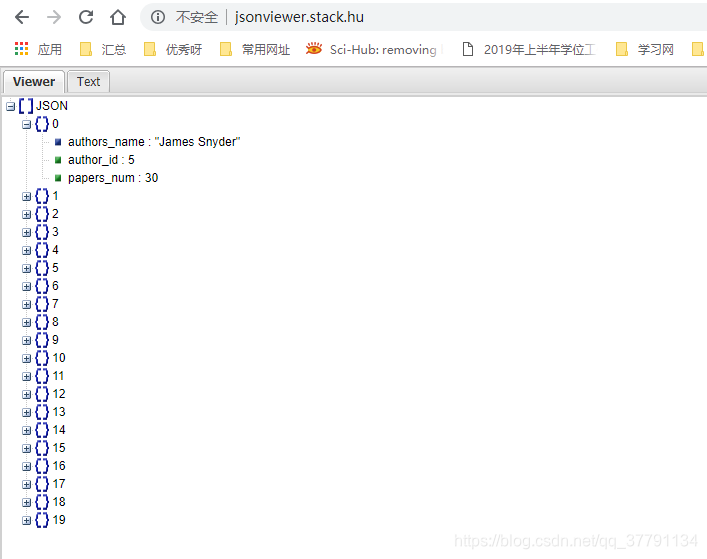This screenshot has height=559, width=707.
Task: Open the browser home page icon
Action: [118, 18]
